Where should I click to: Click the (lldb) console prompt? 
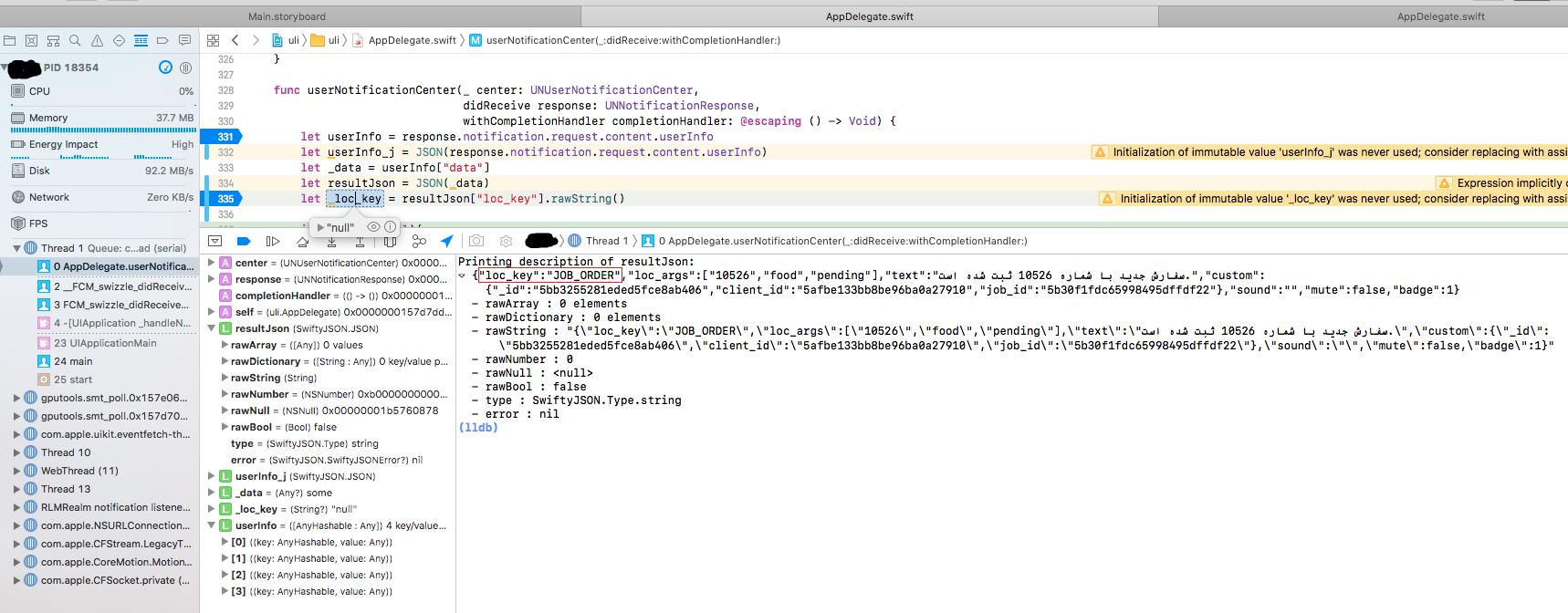(478, 427)
